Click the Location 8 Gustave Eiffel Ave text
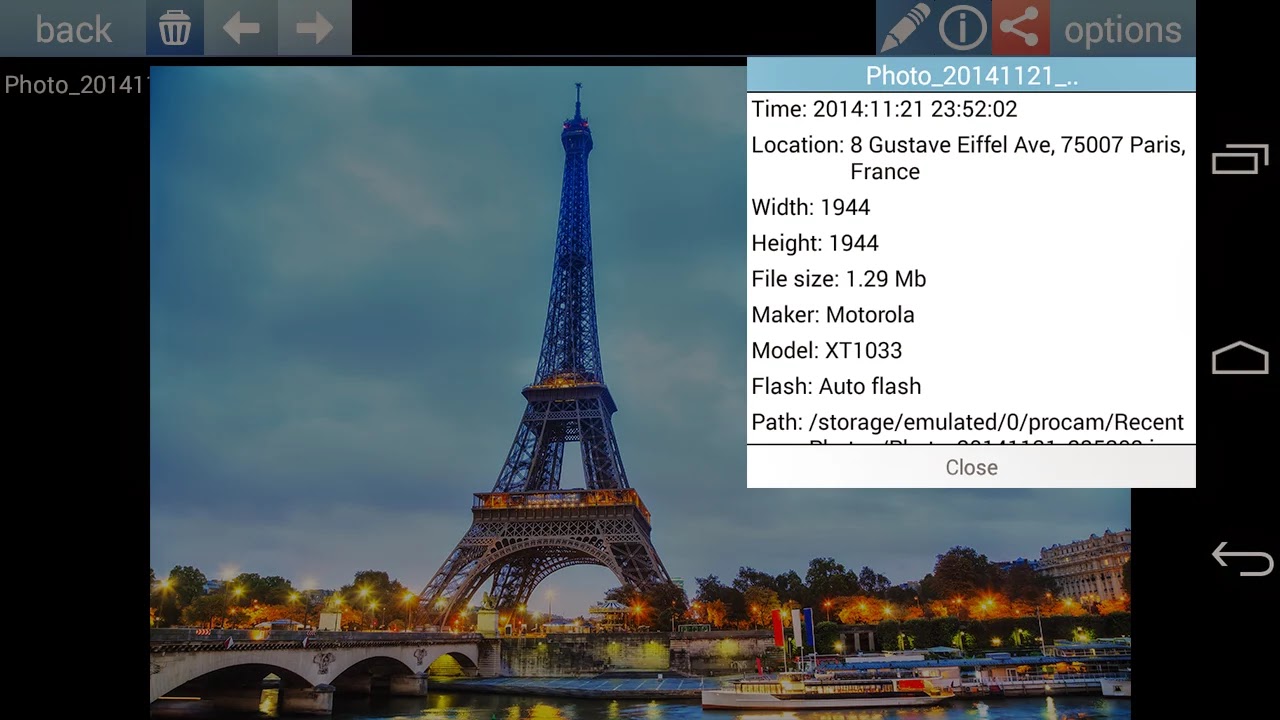Screen dimensions: 1280x720 (x=968, y=158)
